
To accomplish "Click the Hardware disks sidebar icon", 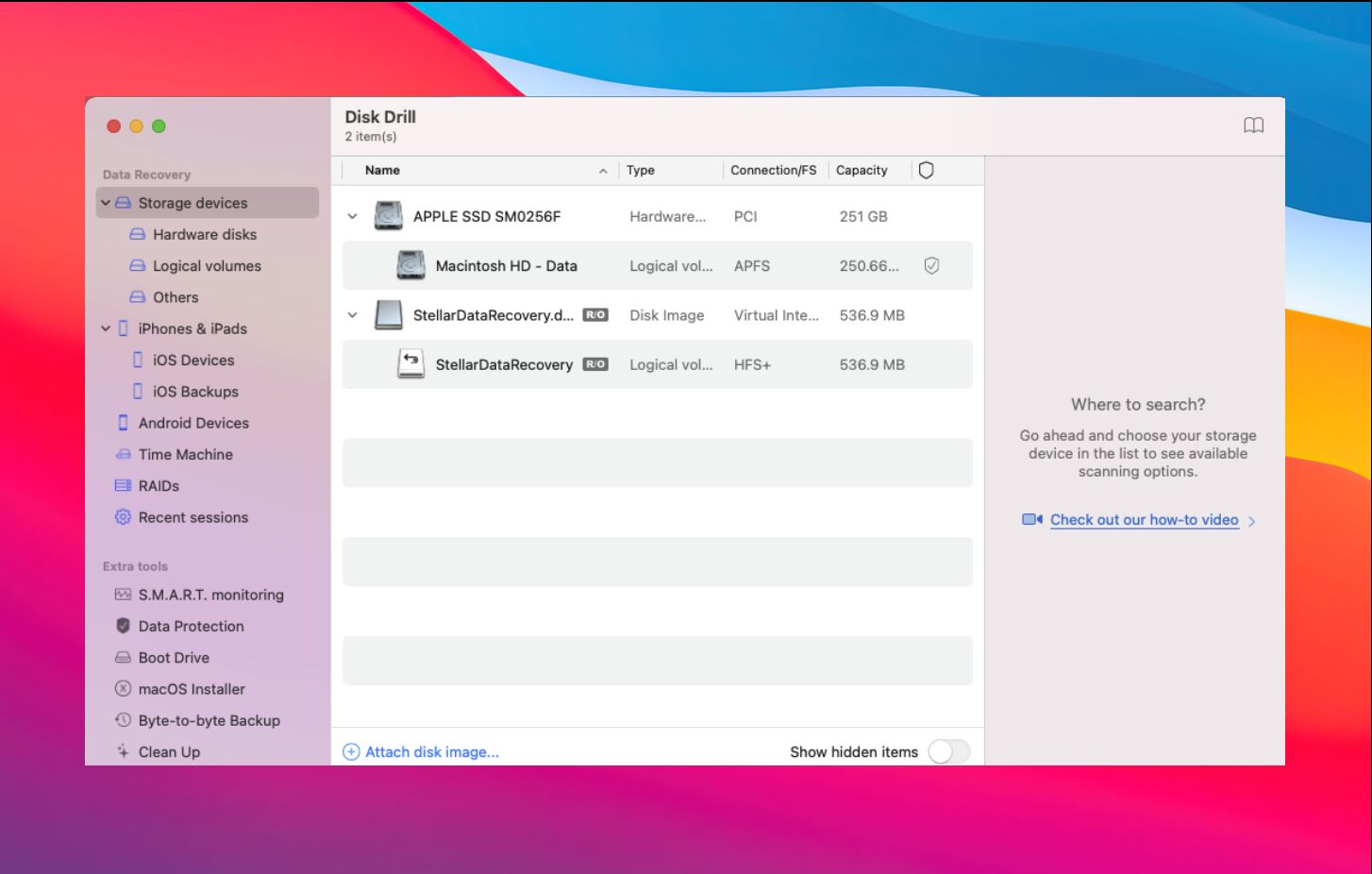I will pos(138,234).
